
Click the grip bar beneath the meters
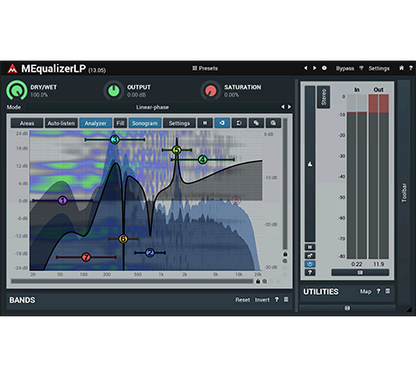pos(360,272)
